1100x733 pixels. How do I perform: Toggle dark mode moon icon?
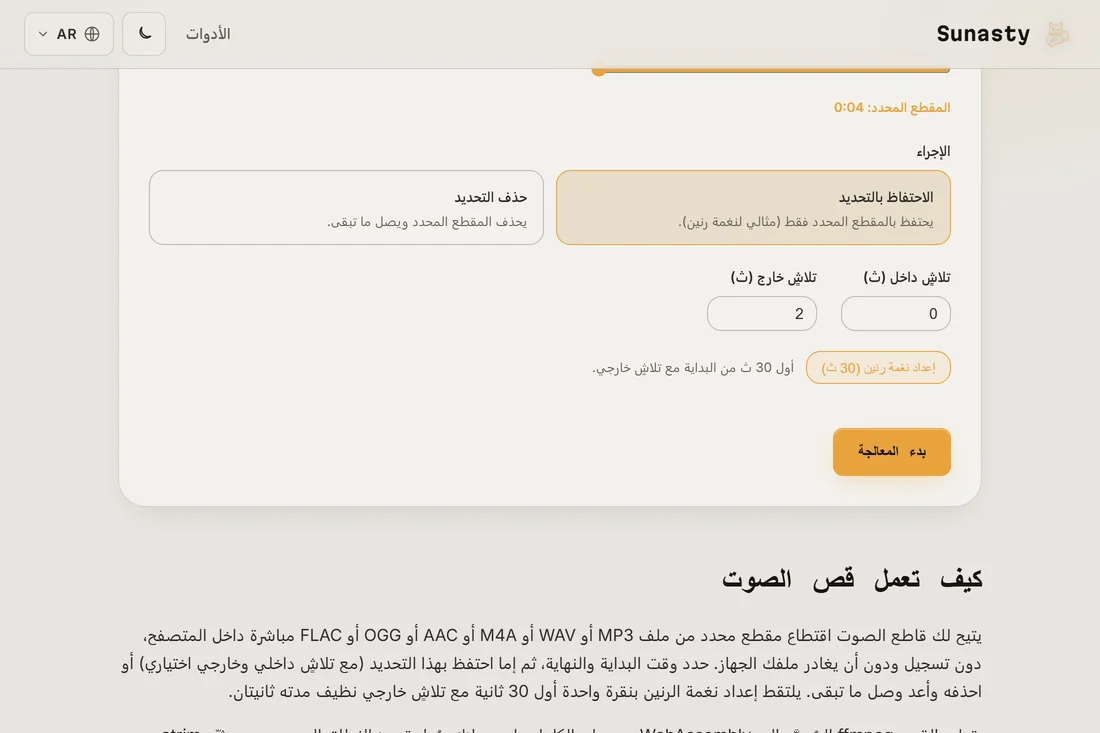click(x=144, y=34)
